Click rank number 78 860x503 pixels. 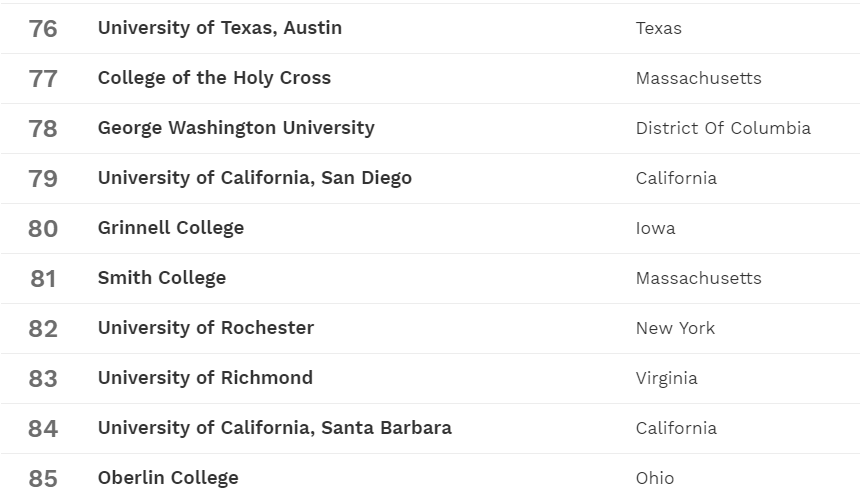(x=43, y=129)
